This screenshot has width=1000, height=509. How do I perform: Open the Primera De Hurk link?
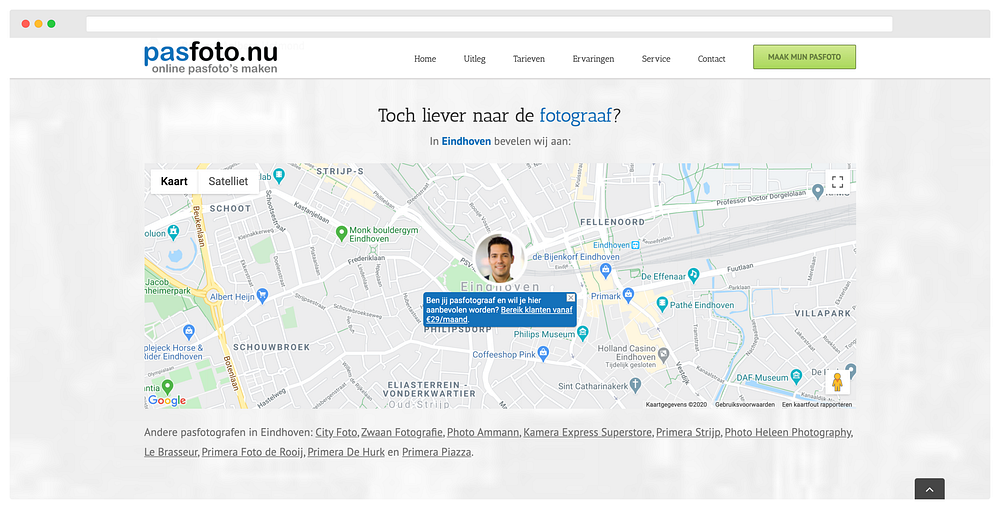(346, 452)
